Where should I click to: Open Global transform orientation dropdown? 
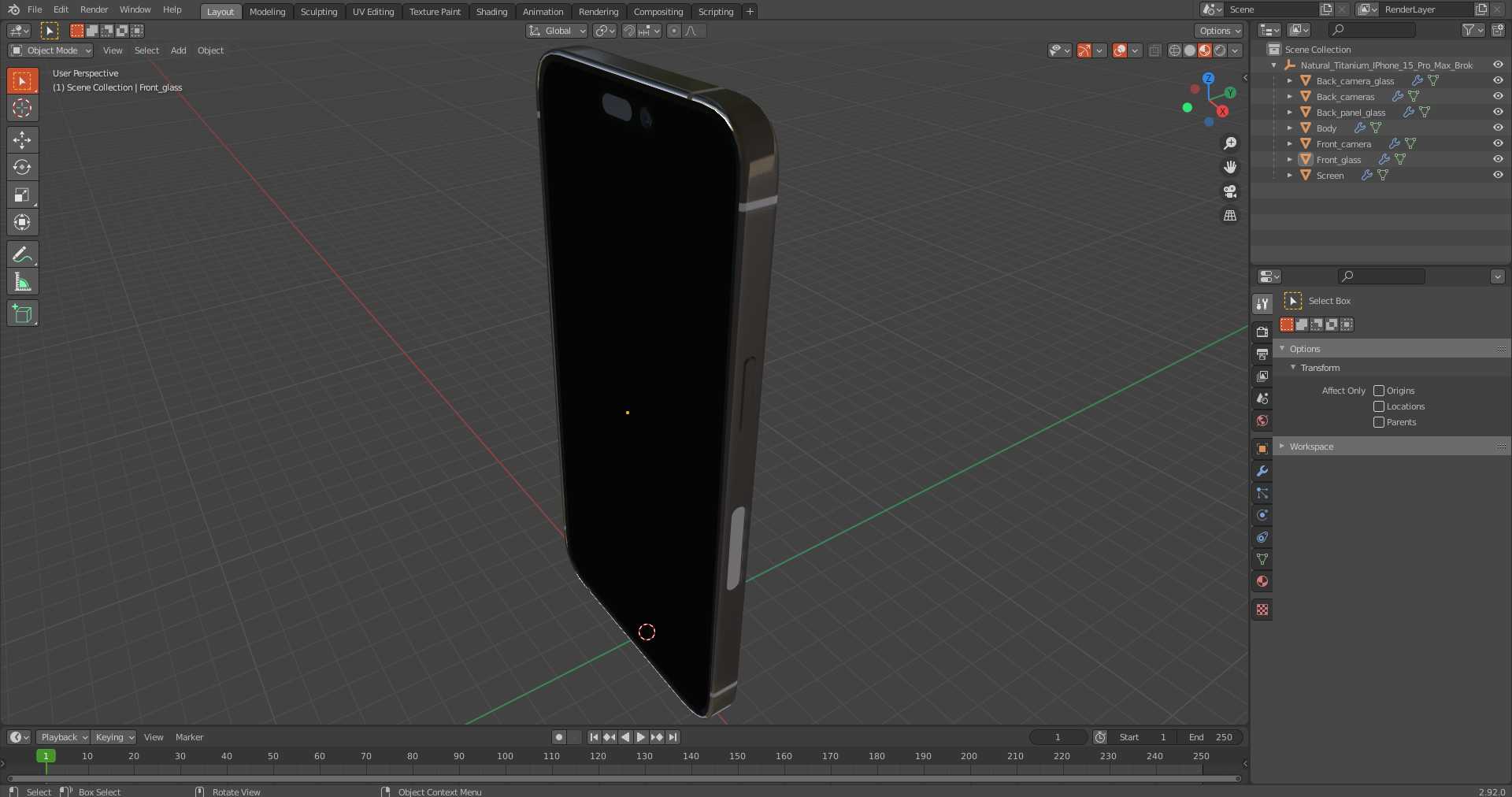tap(558, 31)
